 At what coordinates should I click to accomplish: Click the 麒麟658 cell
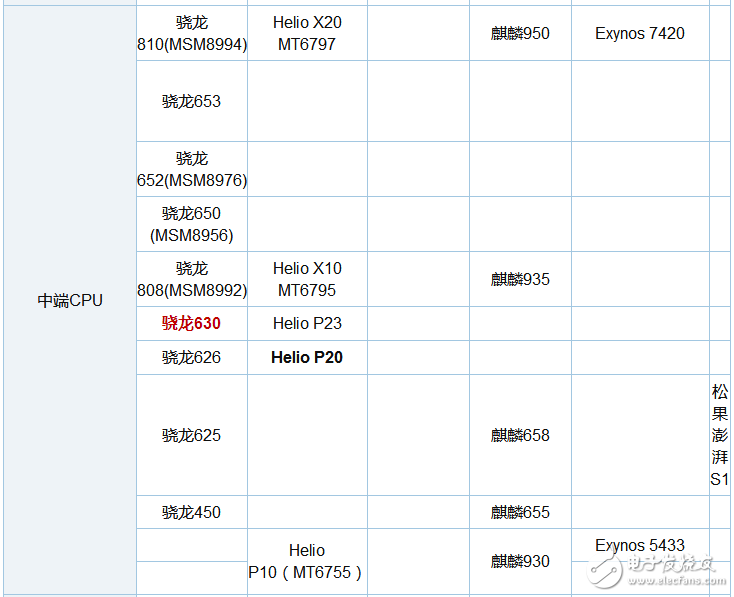[520, 435]
